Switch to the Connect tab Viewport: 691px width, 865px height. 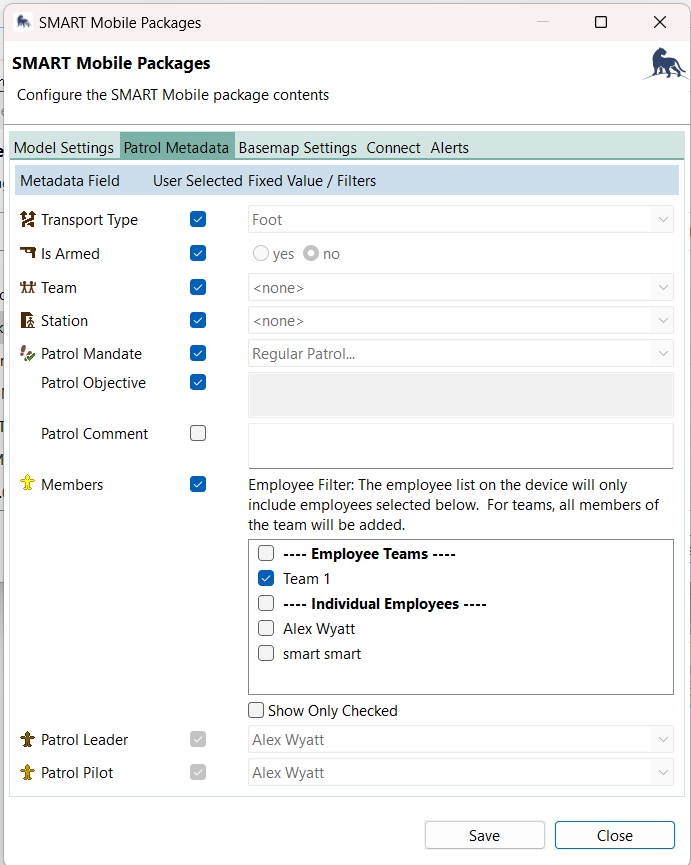[393, 147]
